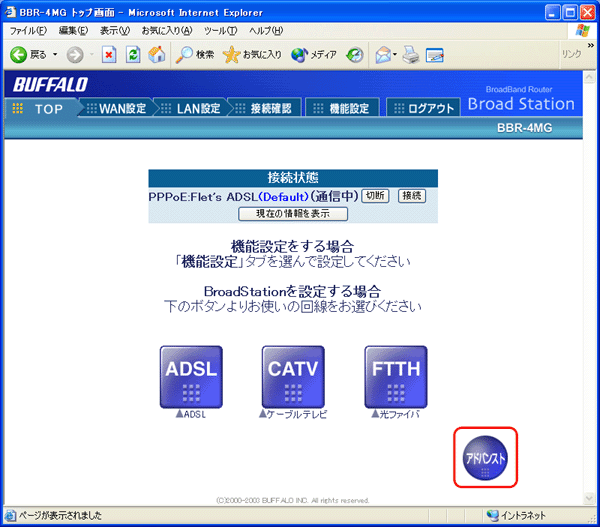Click the IE page icon in title bar
This screenshot has width=600, height=527.
tap(10, 12)
